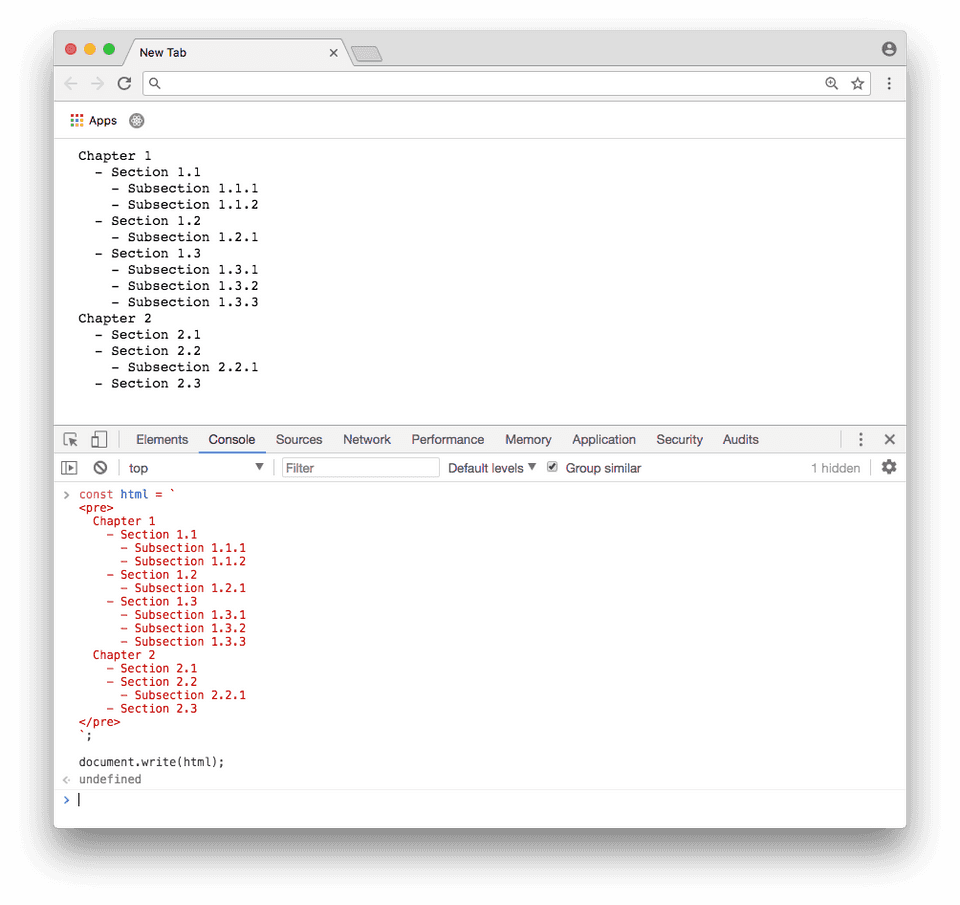This screenshot has height=905, width=960.
Task: Click the undefined result in console
Action: coord(110,779)
